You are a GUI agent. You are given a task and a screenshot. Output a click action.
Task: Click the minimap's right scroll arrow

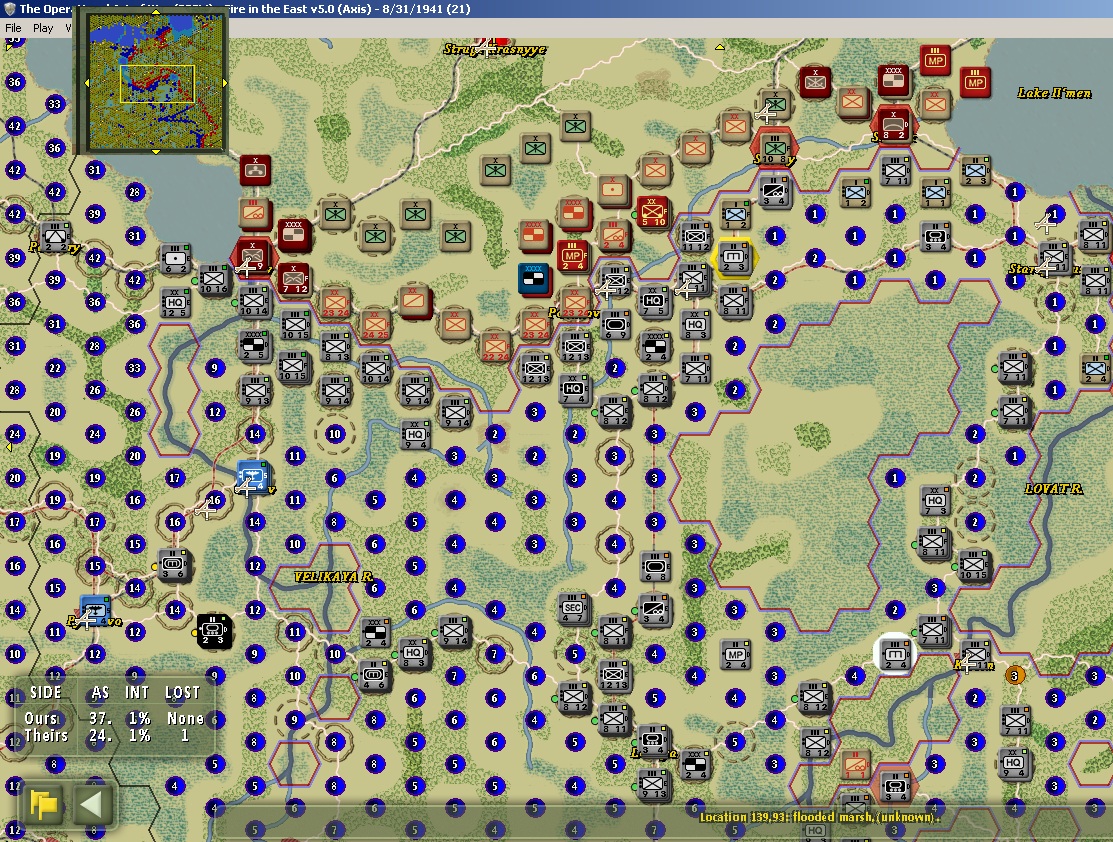click(225, 83)
